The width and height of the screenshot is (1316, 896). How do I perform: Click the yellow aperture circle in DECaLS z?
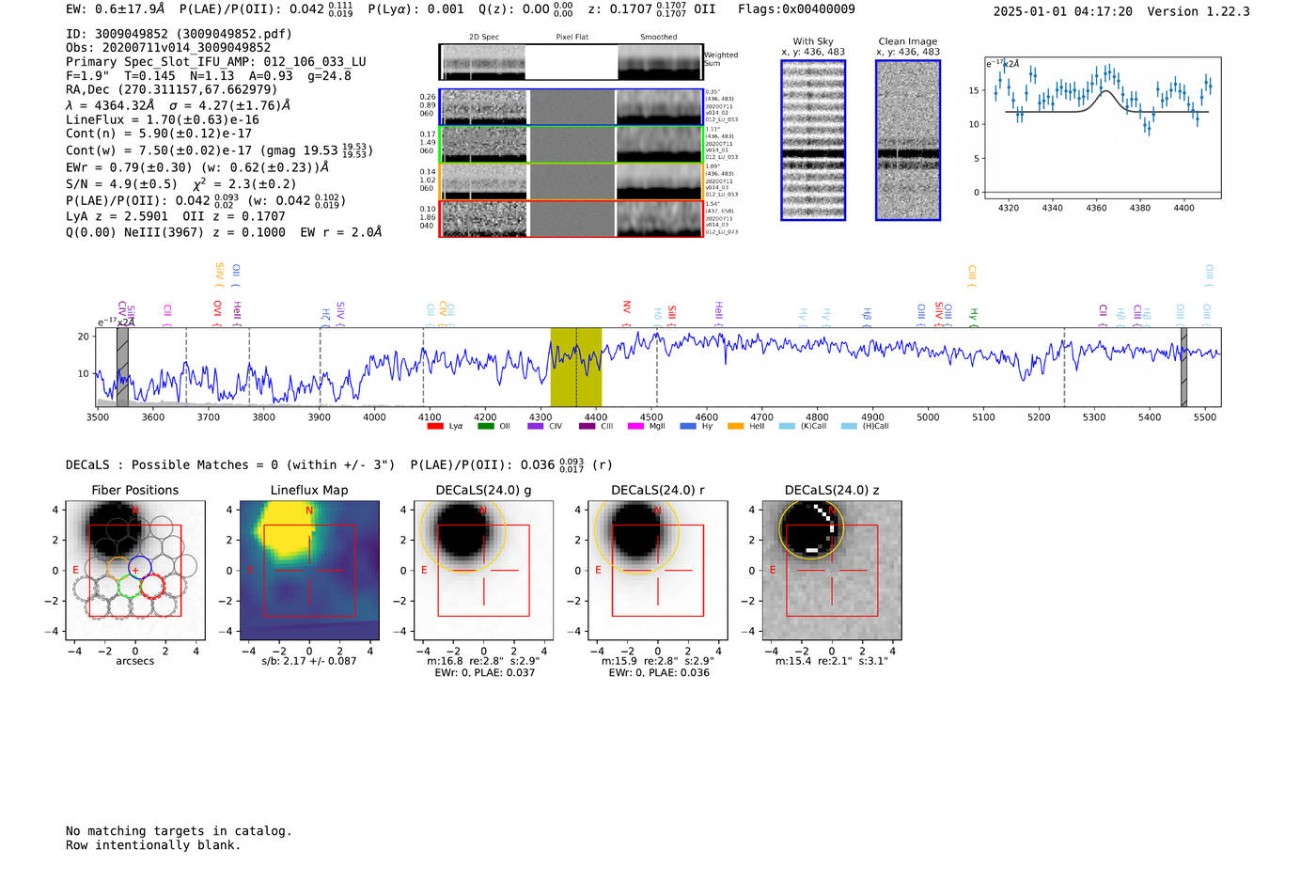pyautogui.click(x=812, y=529)
